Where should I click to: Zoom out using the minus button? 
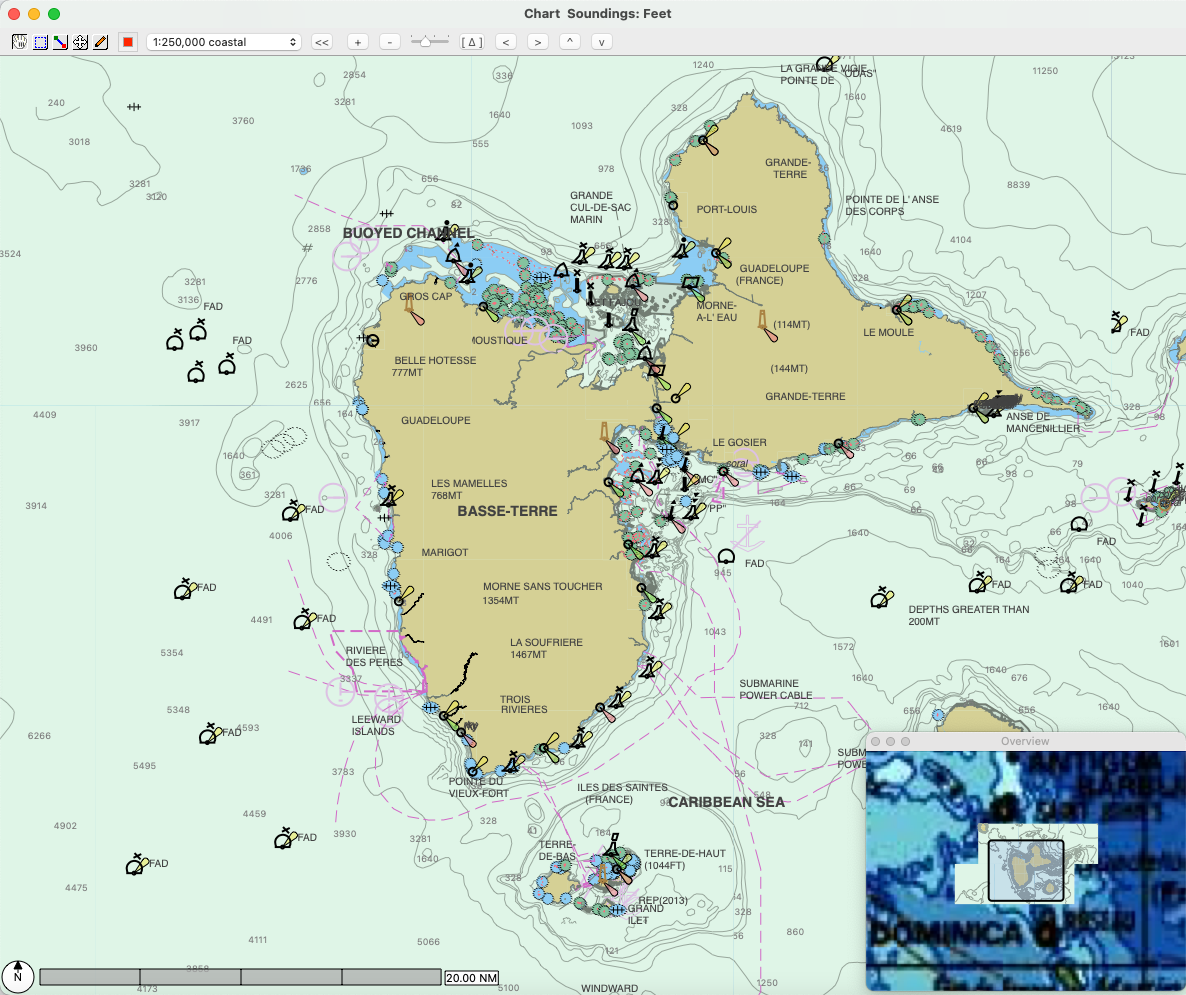[x=389, y=41]
